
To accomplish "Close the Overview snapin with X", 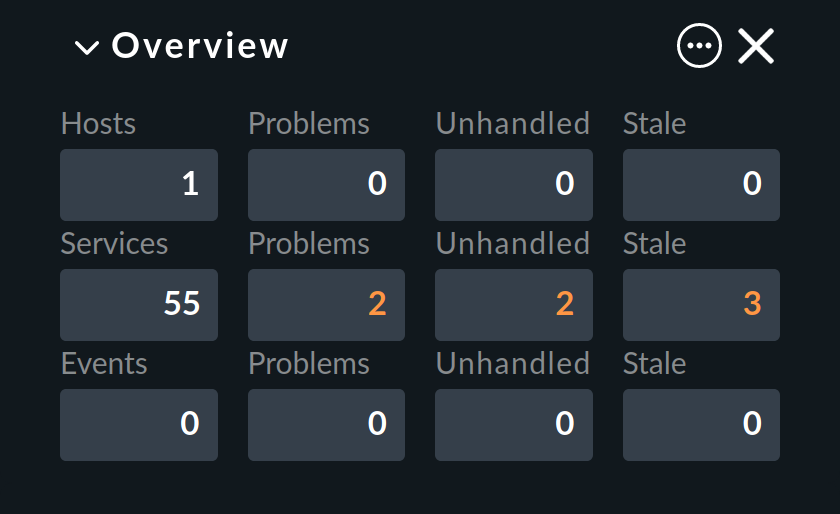I will (x=756, y=46).
